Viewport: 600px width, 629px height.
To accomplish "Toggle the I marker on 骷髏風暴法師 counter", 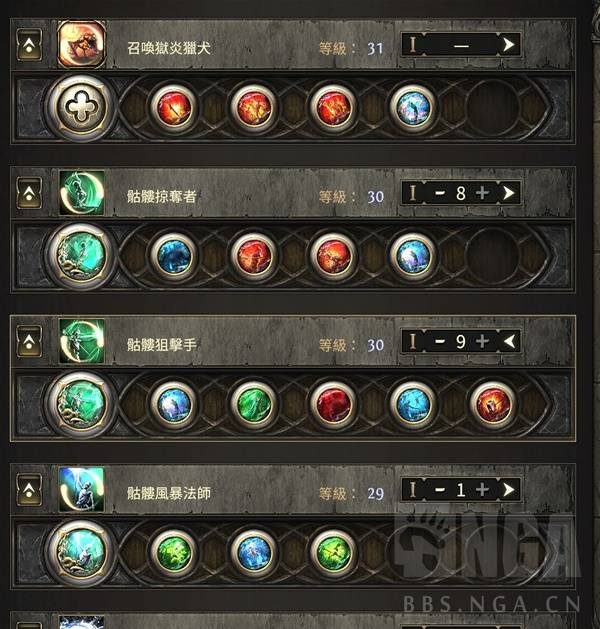I will pyautogui.click(x=413, y=490).
